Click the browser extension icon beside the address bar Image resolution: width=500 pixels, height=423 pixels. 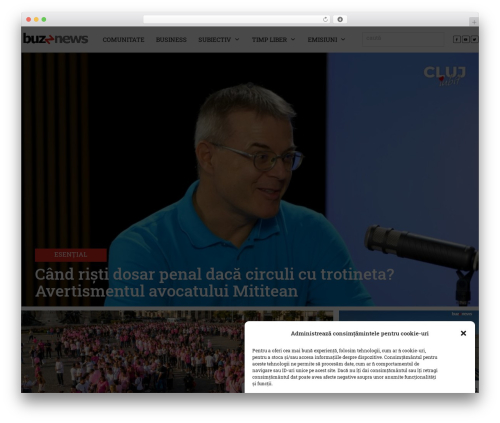pos(340,19)
